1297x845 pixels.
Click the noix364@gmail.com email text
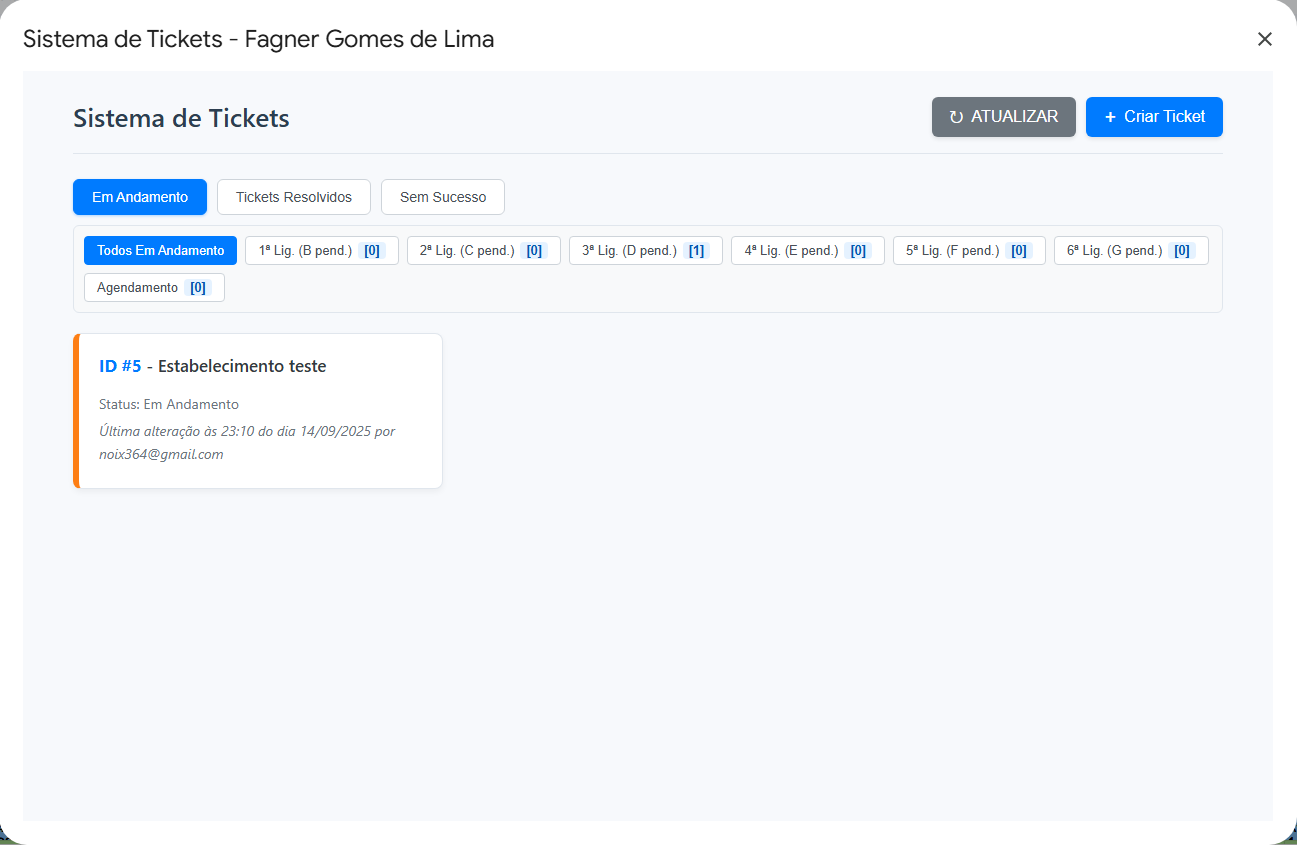[x=161, y=454]
